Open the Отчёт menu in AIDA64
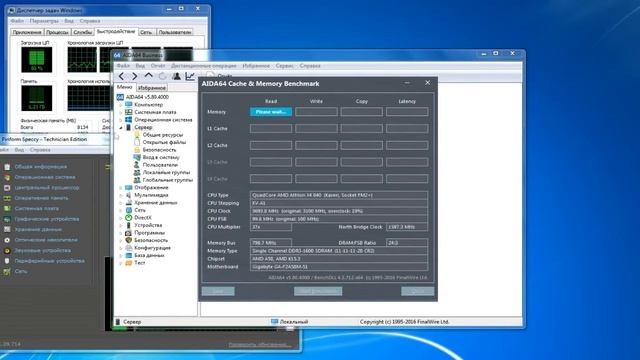The height and width of the screenshot is (360, 640). click(x=158, y=66)
